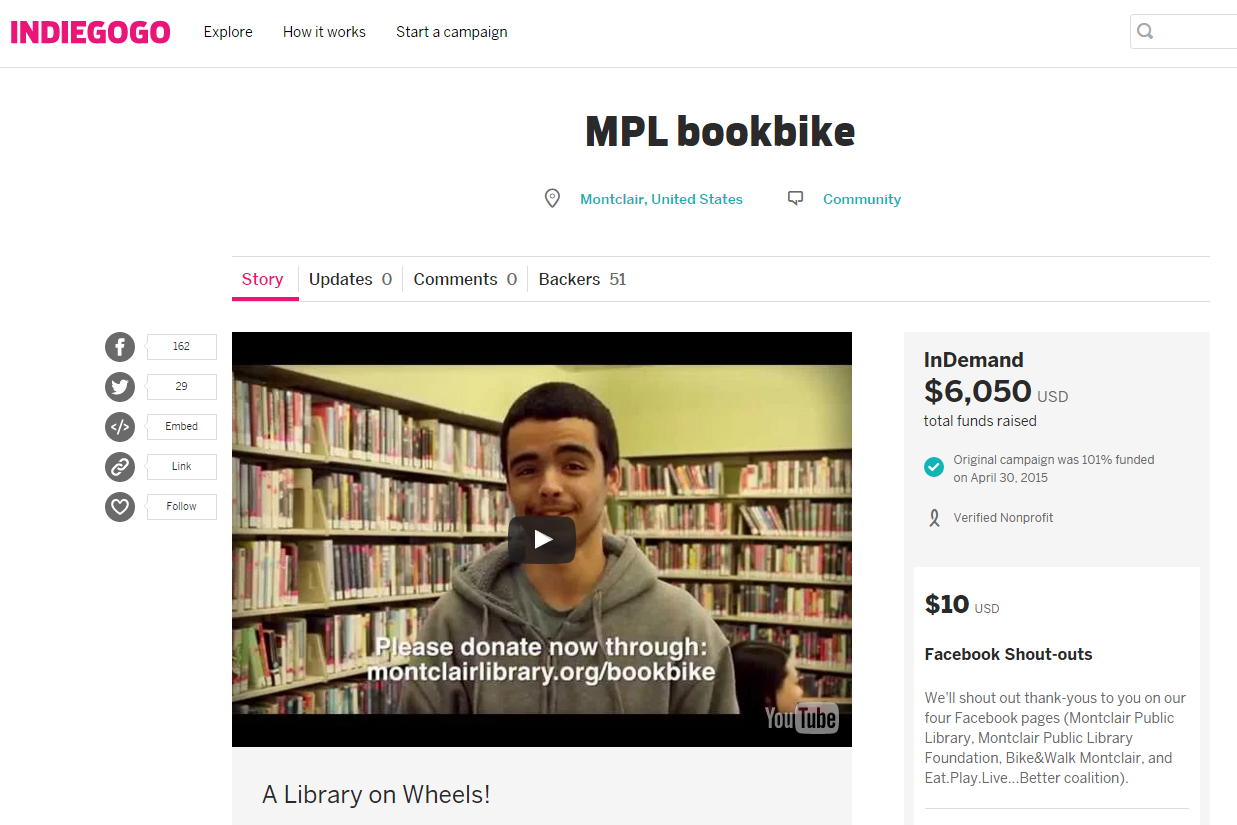The image size is (1237, 825).
Task: View the Comments tab
Action: pyautogui.click(x=465, y=279)
